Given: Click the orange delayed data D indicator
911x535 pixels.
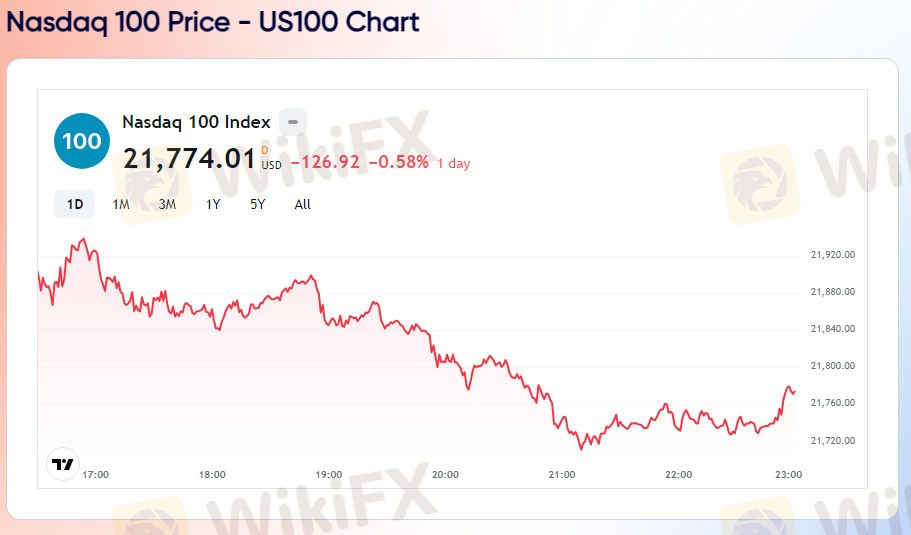Looking at the screenshot, I should 265,150.
